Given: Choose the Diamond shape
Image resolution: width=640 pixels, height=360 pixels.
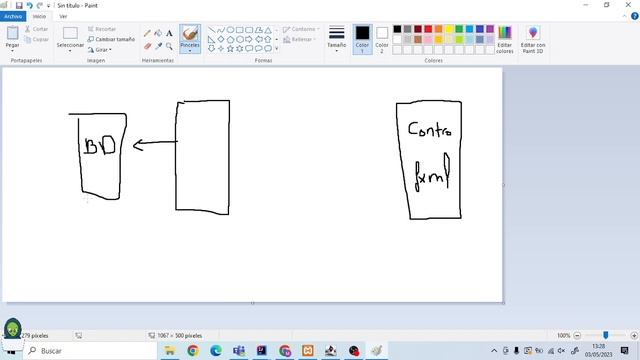Looking at the screenshot, I should (221, 39).
